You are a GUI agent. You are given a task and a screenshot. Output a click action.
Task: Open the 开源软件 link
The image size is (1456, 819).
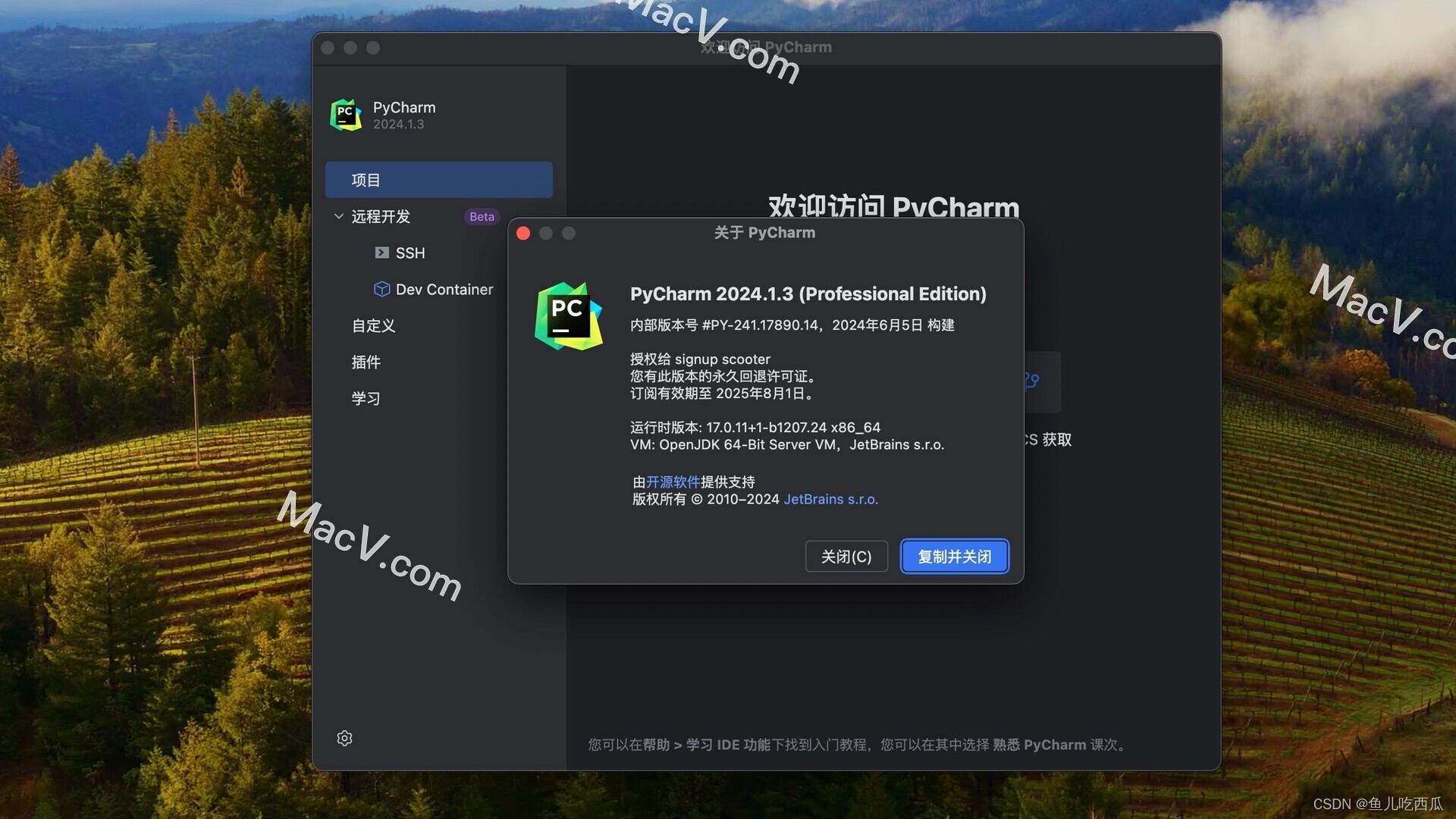tap(673, 482)
